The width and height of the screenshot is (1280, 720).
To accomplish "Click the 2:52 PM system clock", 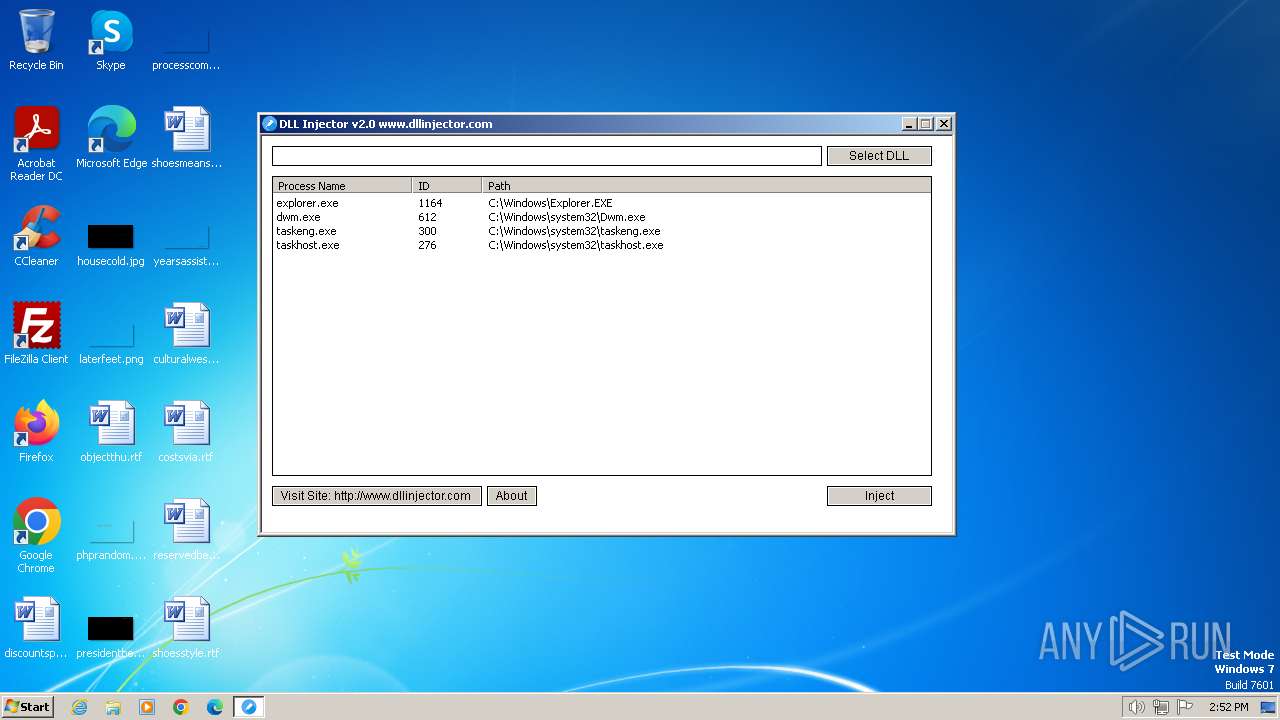I will (1228, 707).
